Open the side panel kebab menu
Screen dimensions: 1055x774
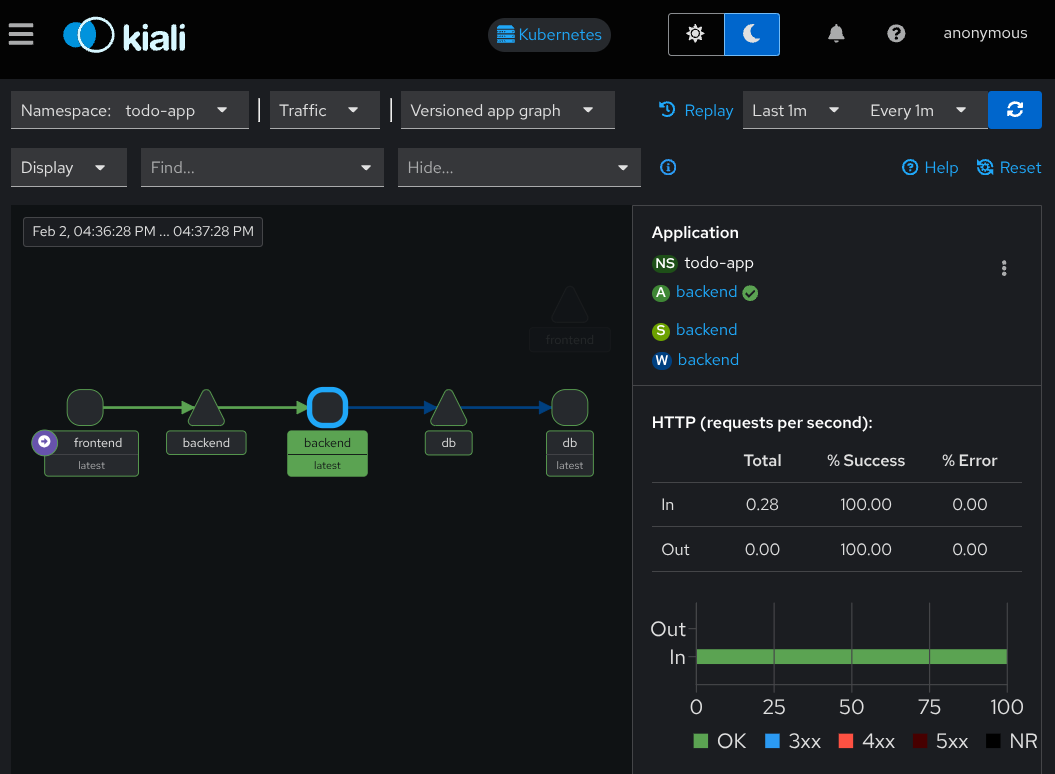[1004, 269]
